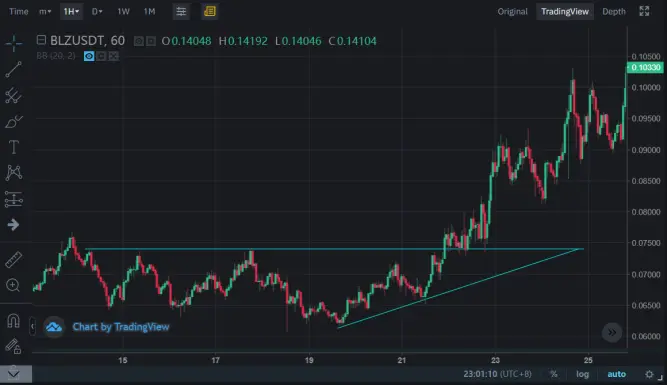Image resolution: width=667 pixels, height=385 pixels.
Task: Enter fullscreen chart mode
Action: tap(644, 11)
